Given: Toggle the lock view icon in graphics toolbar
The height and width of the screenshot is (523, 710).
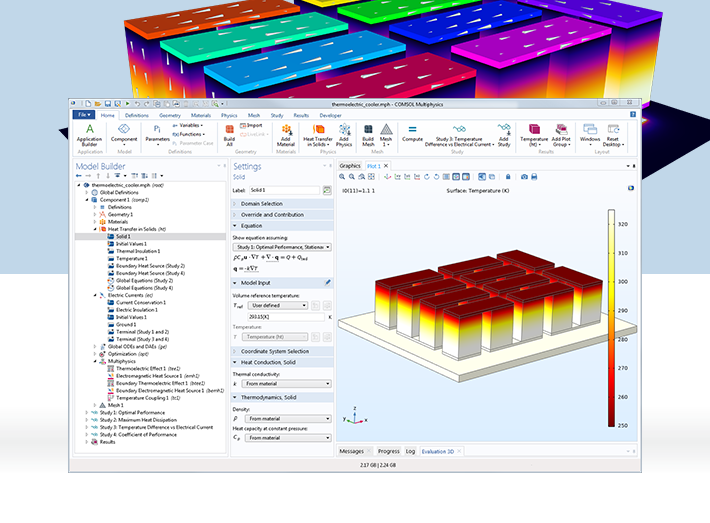Looking at the screenshot, I should click(x=508, y=177).
